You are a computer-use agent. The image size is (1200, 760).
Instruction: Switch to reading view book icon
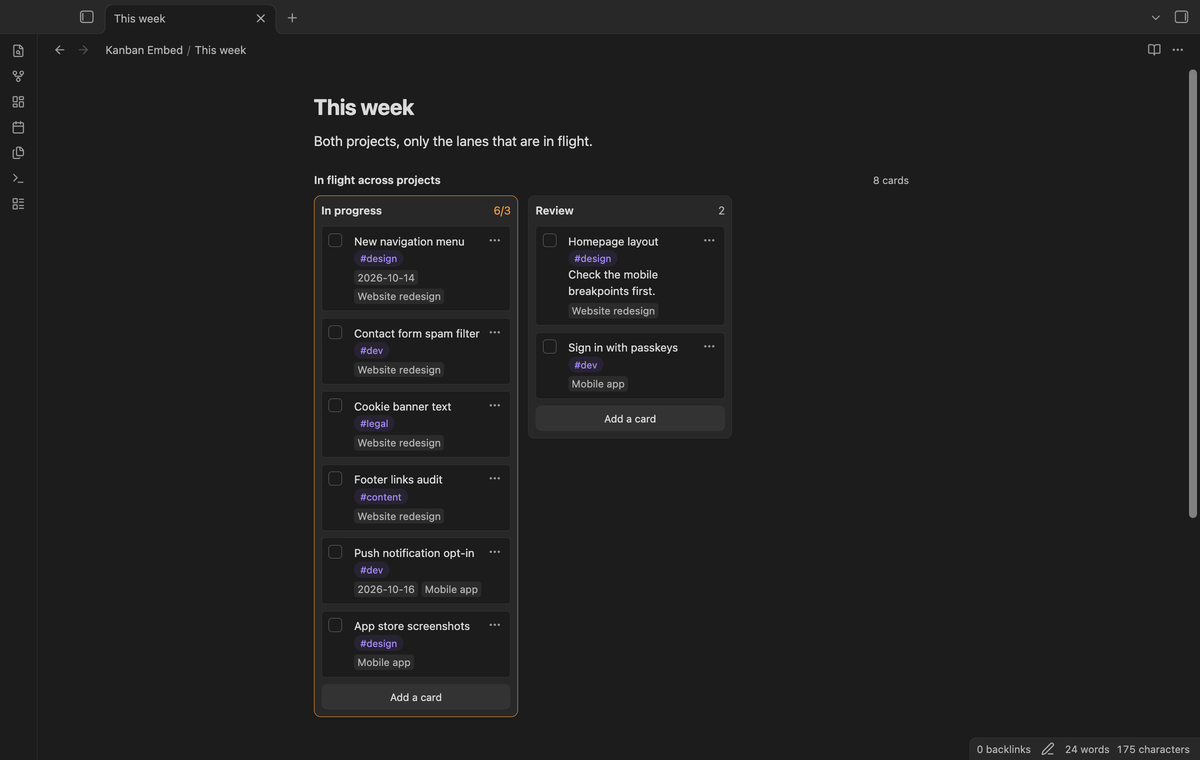1154,49
